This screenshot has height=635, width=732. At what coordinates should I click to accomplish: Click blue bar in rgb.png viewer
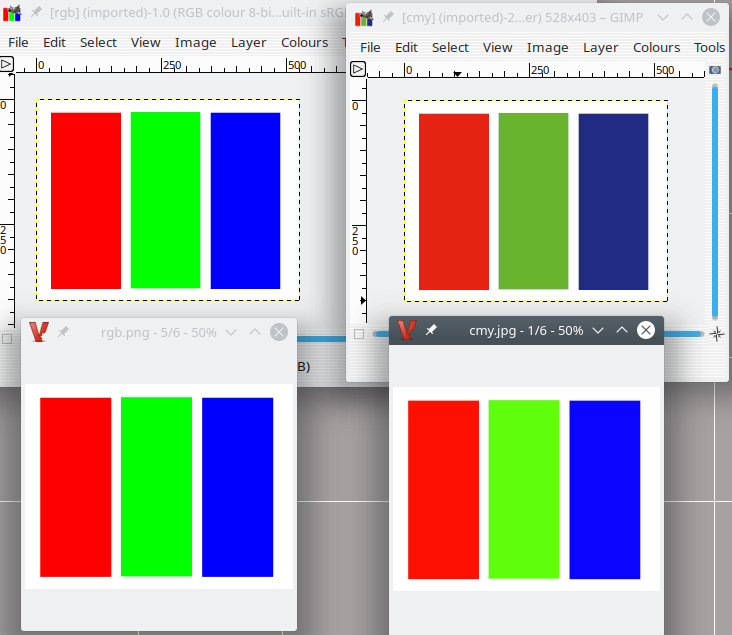click(237, 487)
